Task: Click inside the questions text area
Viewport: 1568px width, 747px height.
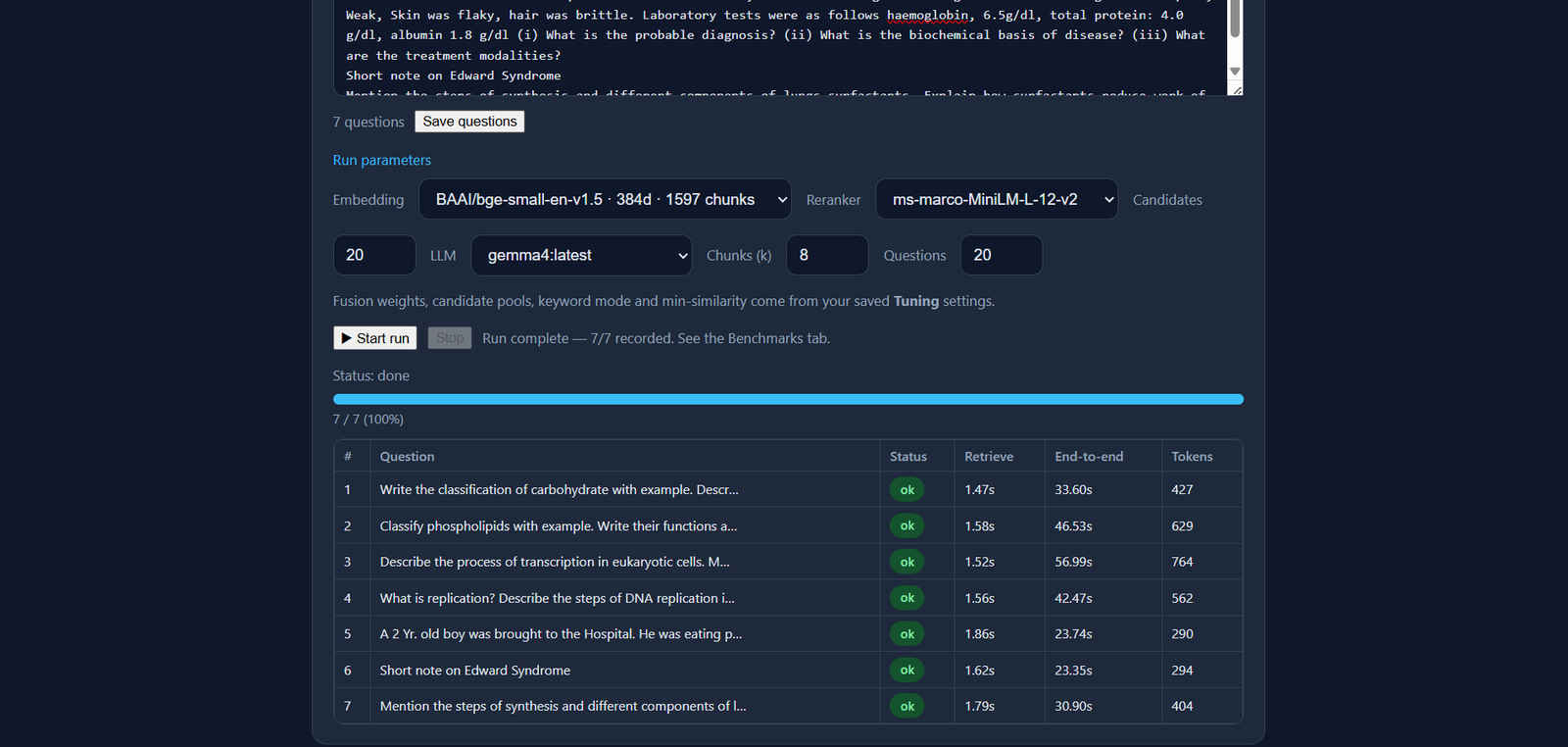Action: [x=780, y=47]
